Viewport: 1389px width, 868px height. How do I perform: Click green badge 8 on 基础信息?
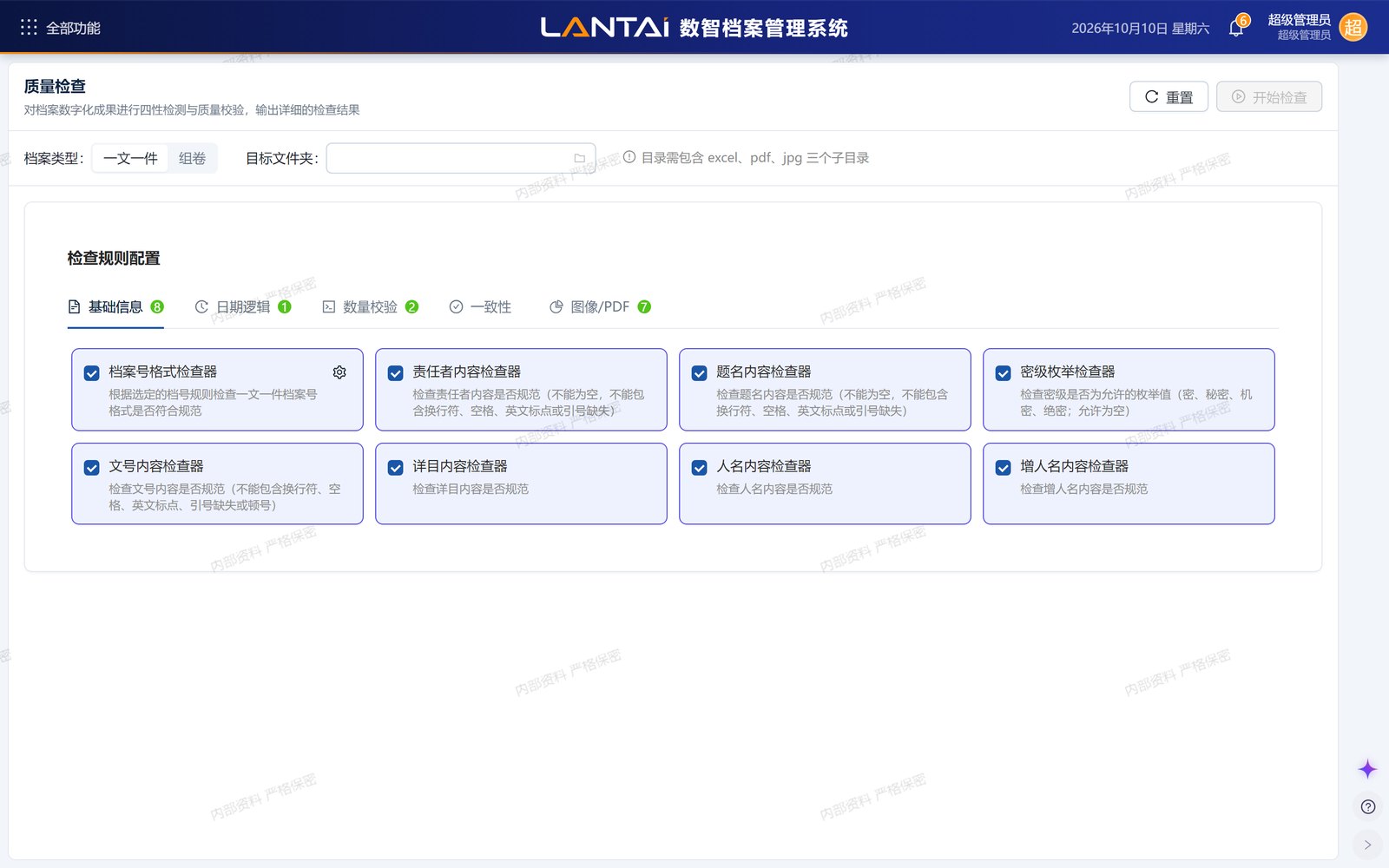pos(157,307)
